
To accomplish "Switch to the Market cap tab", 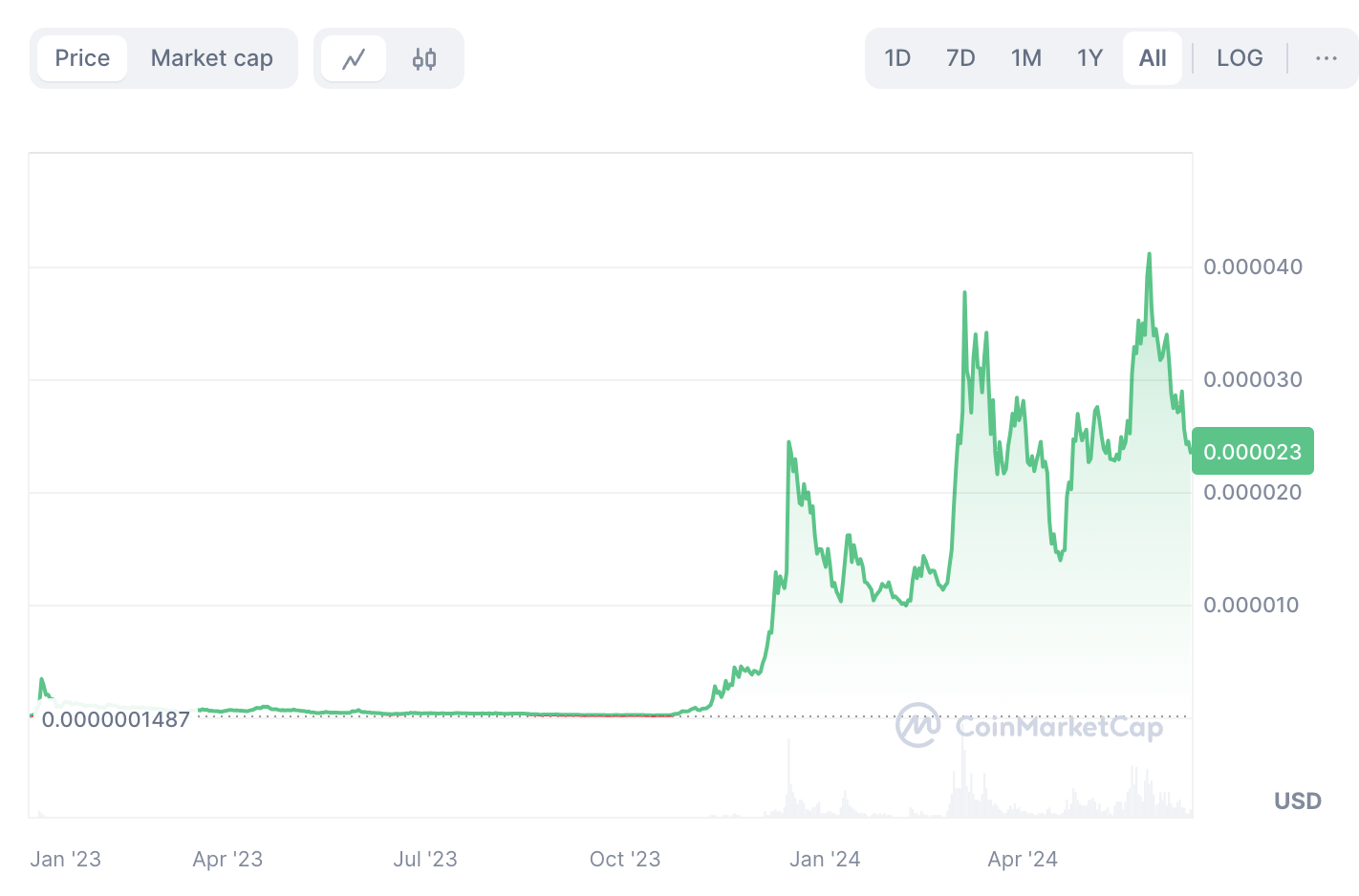I will point(211,58).
